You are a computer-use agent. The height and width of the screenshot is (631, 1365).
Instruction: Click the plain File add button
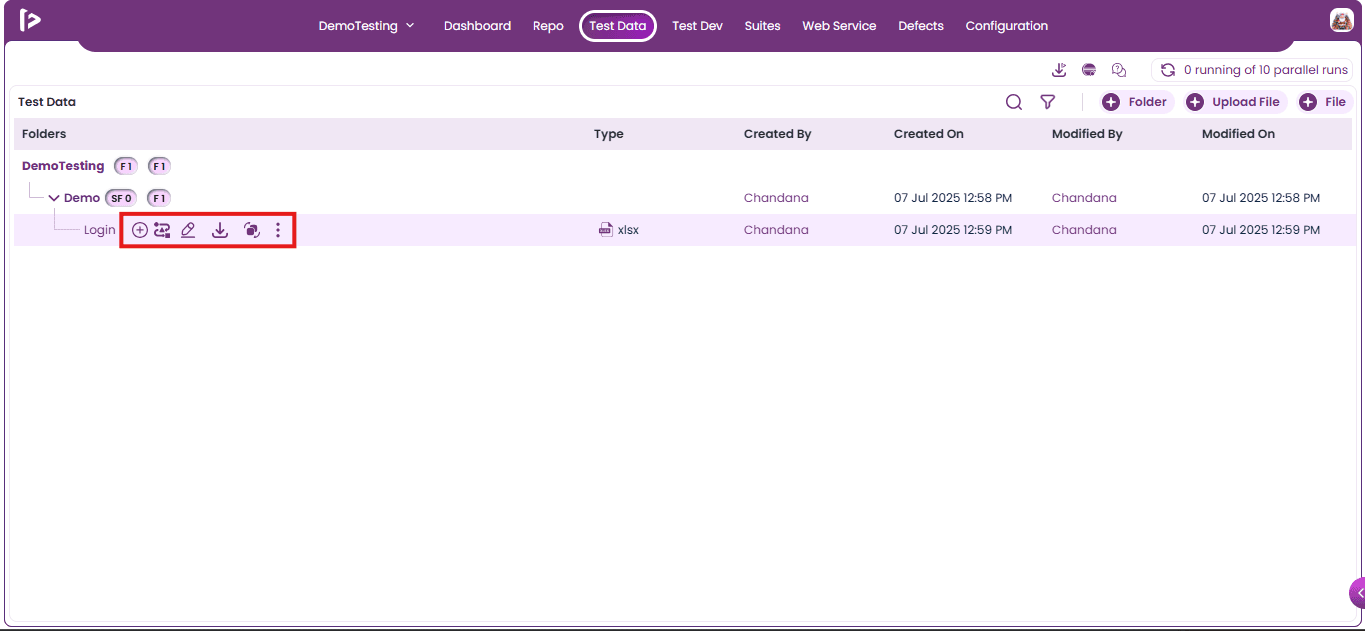coord(1323,102)
